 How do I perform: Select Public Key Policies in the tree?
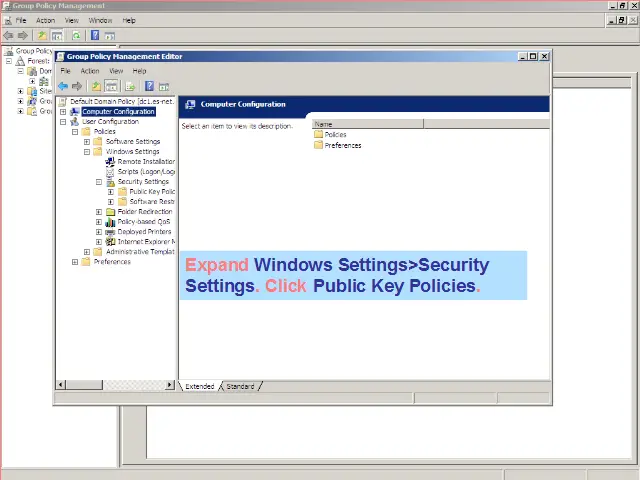click(x=152, y=192)
